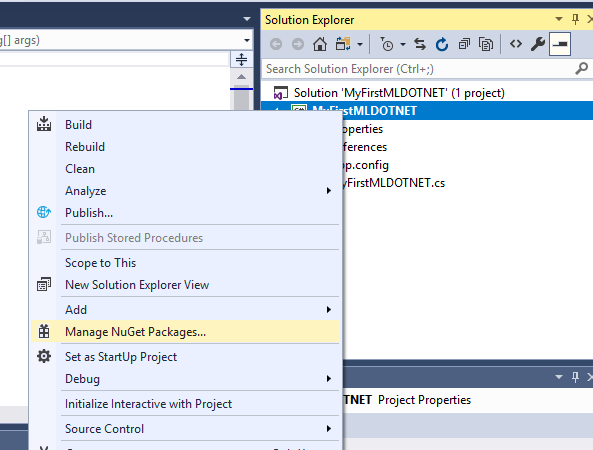Click the View Code icon
Viewport: 593px width, 450px height.
pyautogui.click(x=516, y=44)
